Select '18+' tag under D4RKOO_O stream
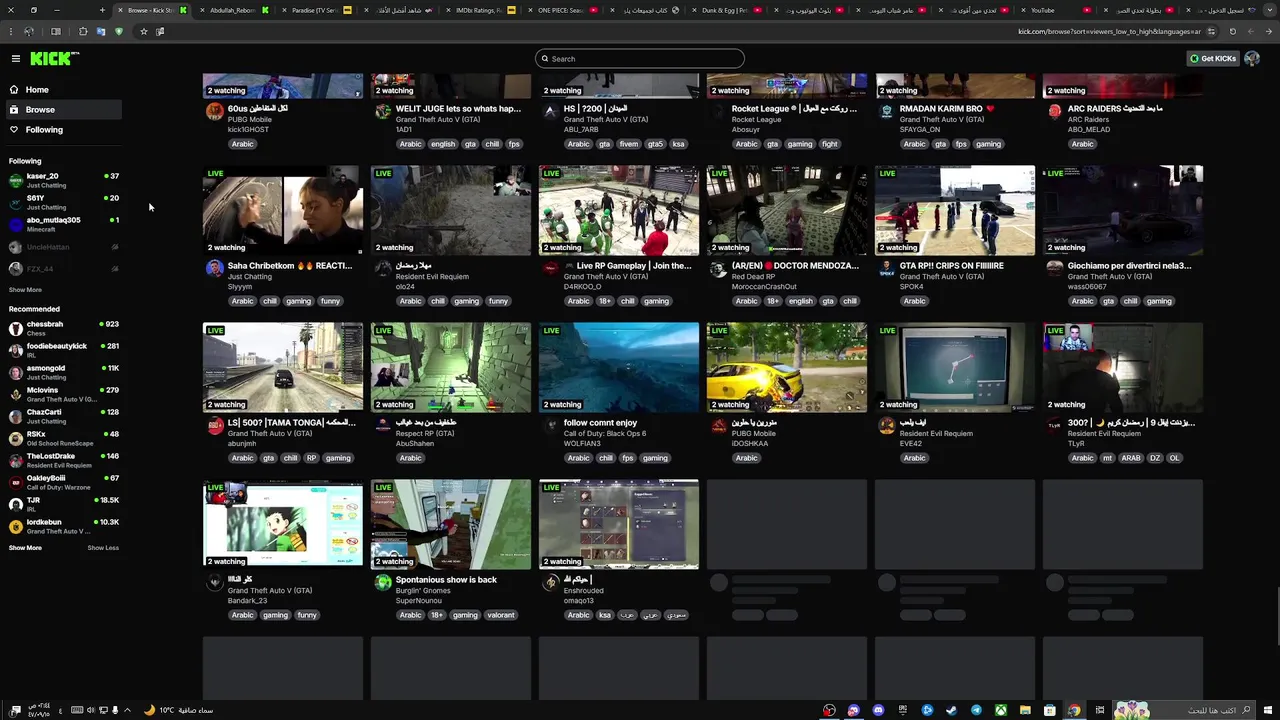 coord(605,301)
